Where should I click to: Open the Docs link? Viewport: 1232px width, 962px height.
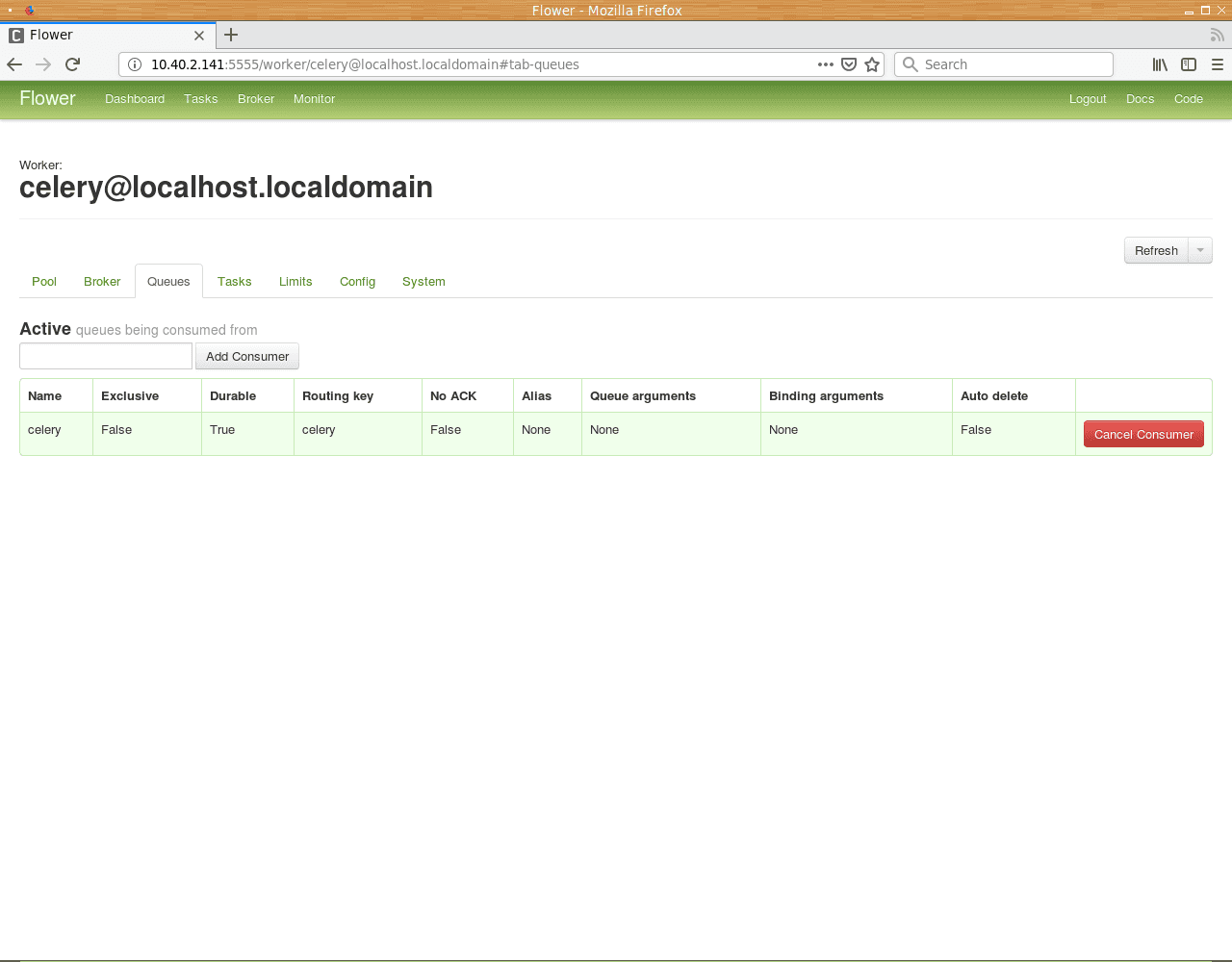(x=1140, y=99)
